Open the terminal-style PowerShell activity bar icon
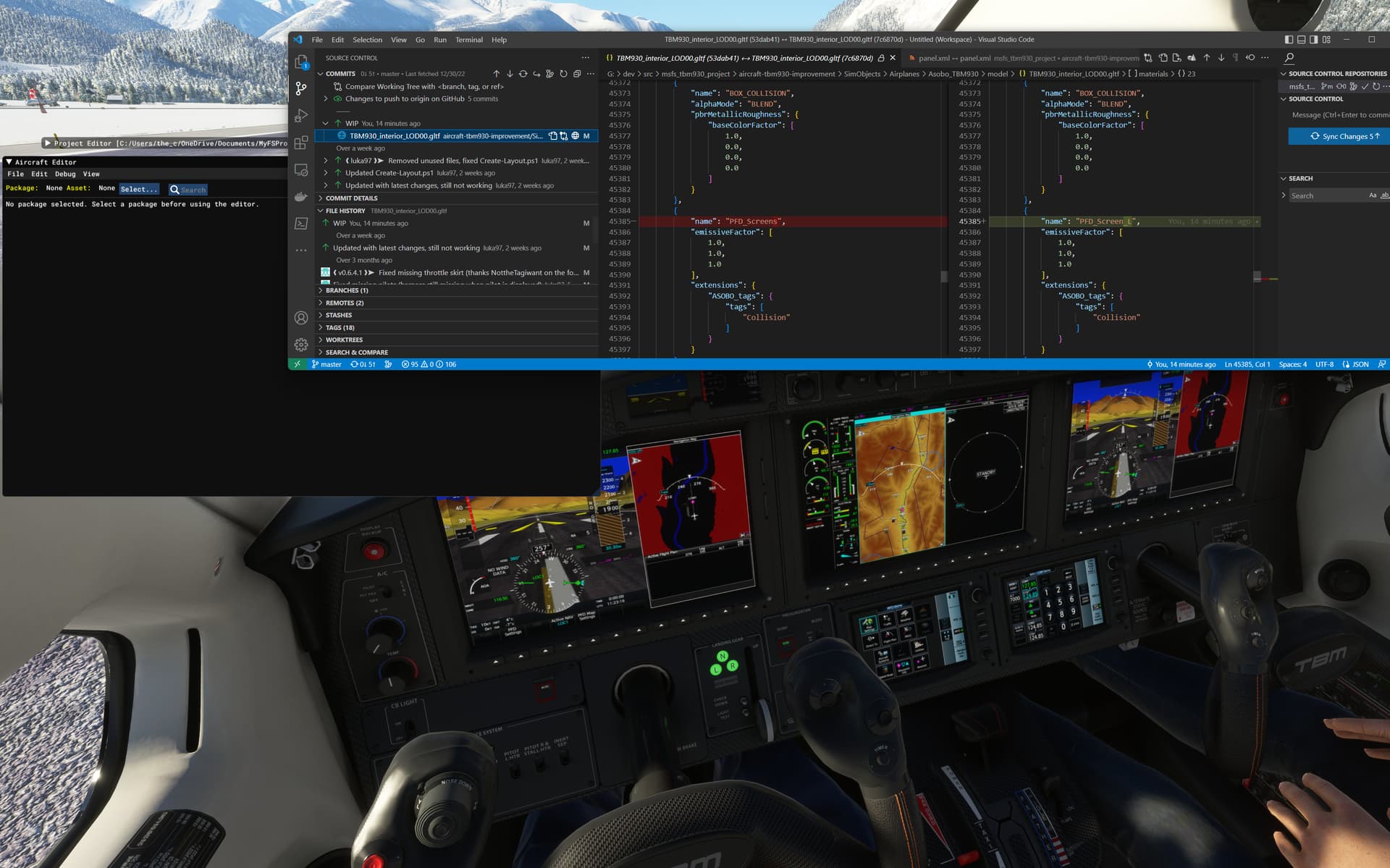 pyautogui.click(x=301, y=224)
